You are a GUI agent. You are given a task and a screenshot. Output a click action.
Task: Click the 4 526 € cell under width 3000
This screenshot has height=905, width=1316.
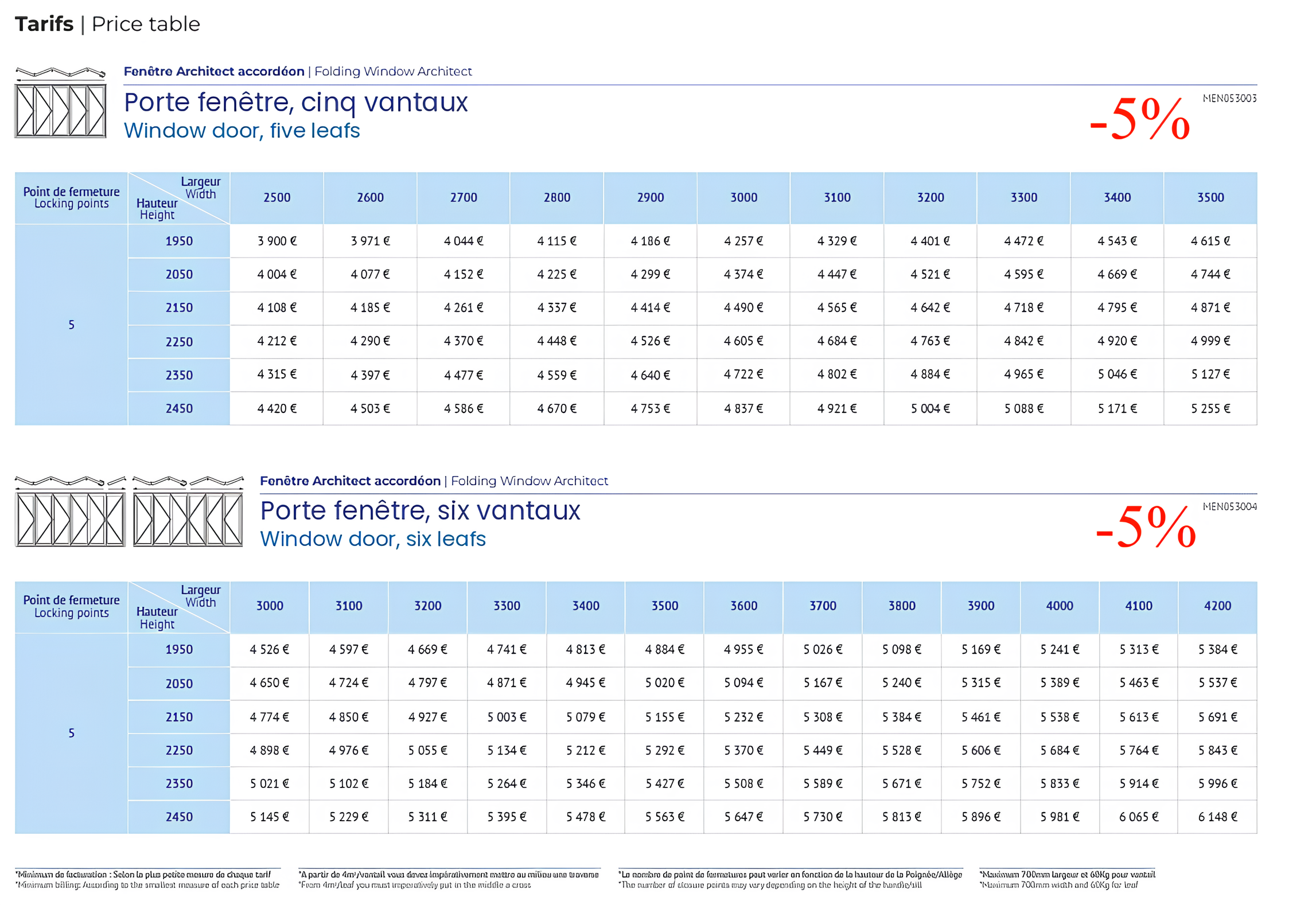click(x=269, y=650)
